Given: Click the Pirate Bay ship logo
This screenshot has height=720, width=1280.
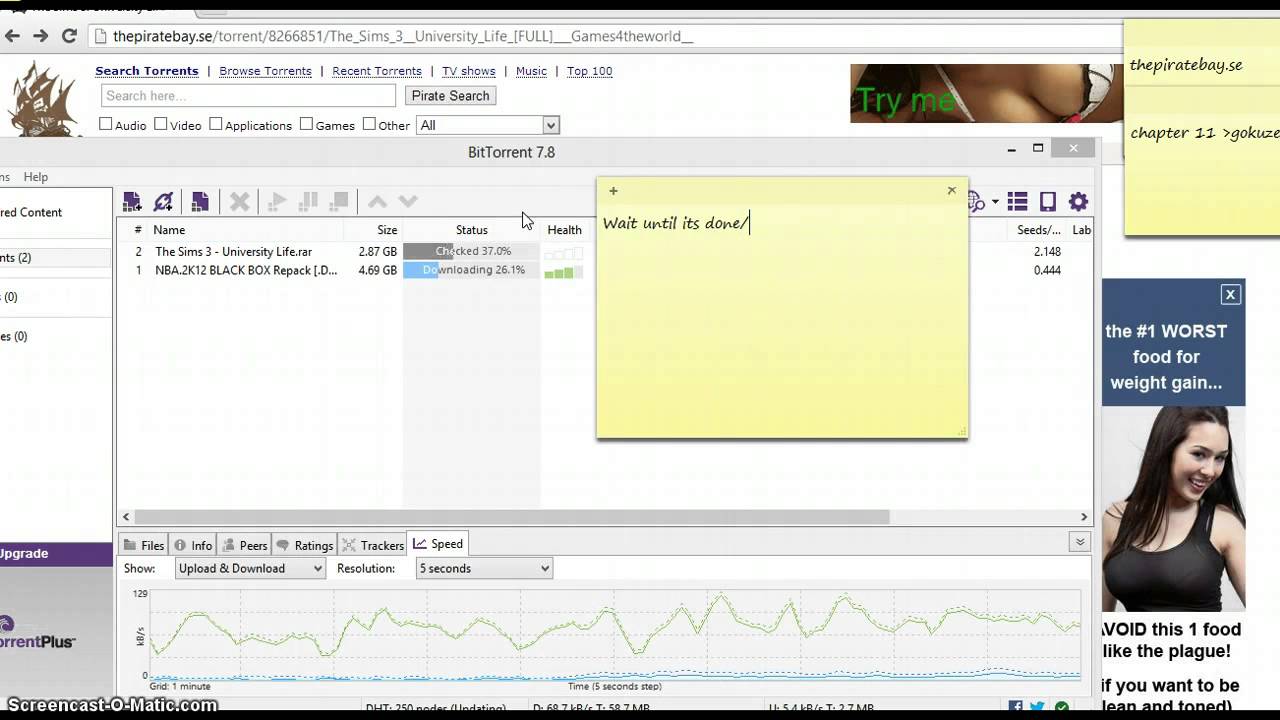Looking at the screenshot, I should [43, 98].
